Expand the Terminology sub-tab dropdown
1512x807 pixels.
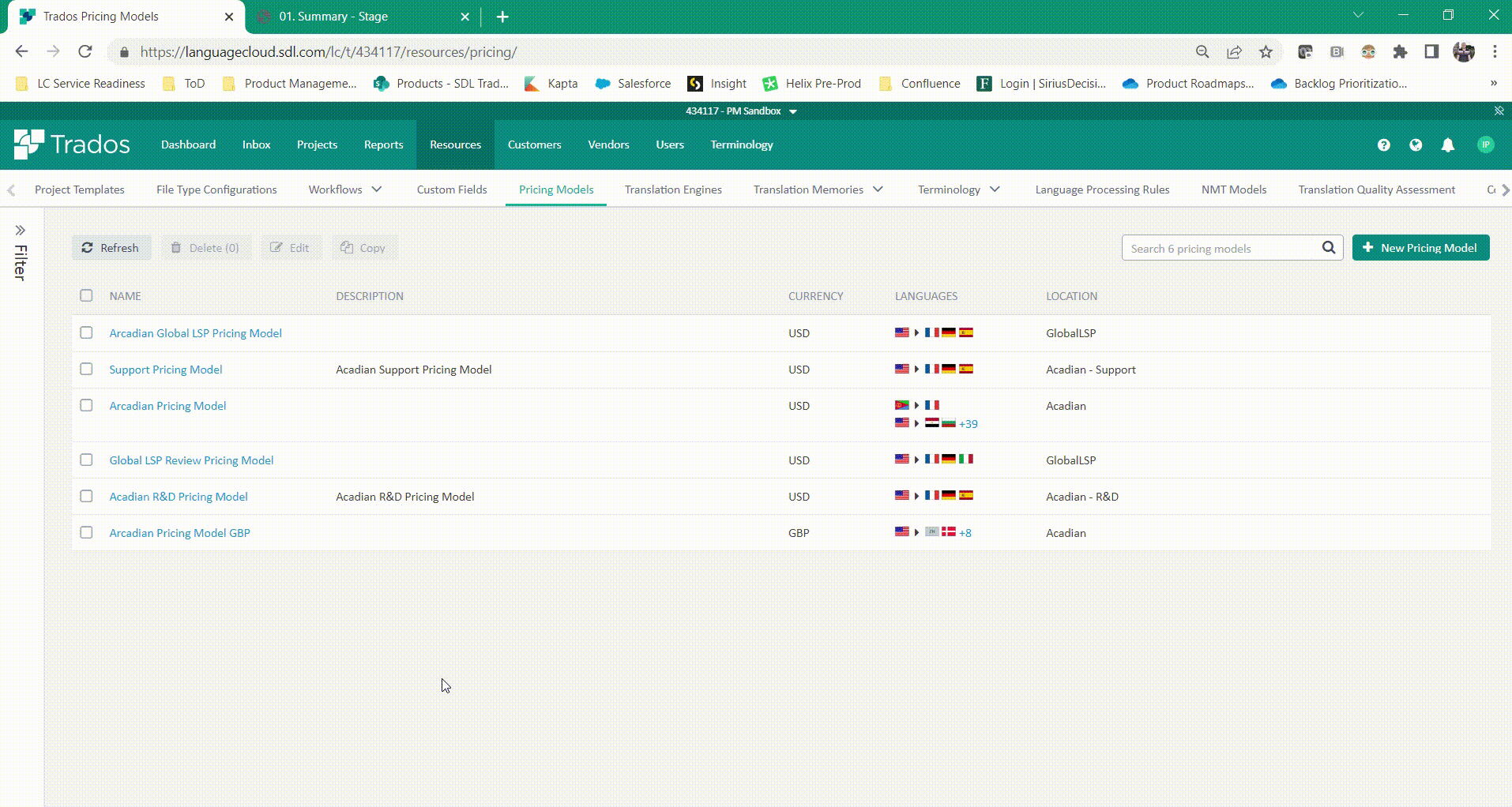pos(995,190)
